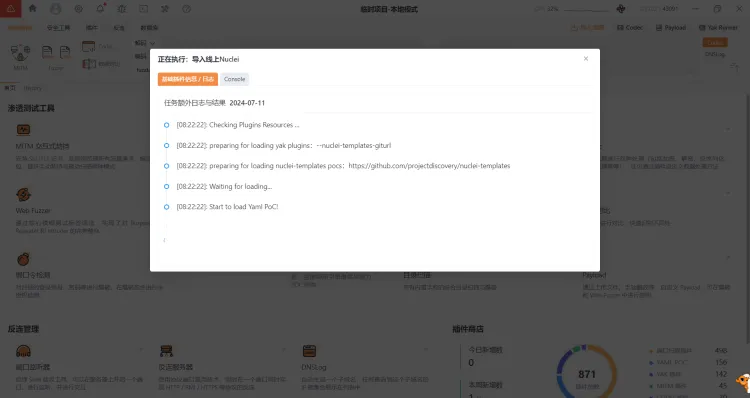Screen dimensions: 750x398
Task: Click the 'preparing for loading yak plugins' log entry
Action: tap(284, 145)
